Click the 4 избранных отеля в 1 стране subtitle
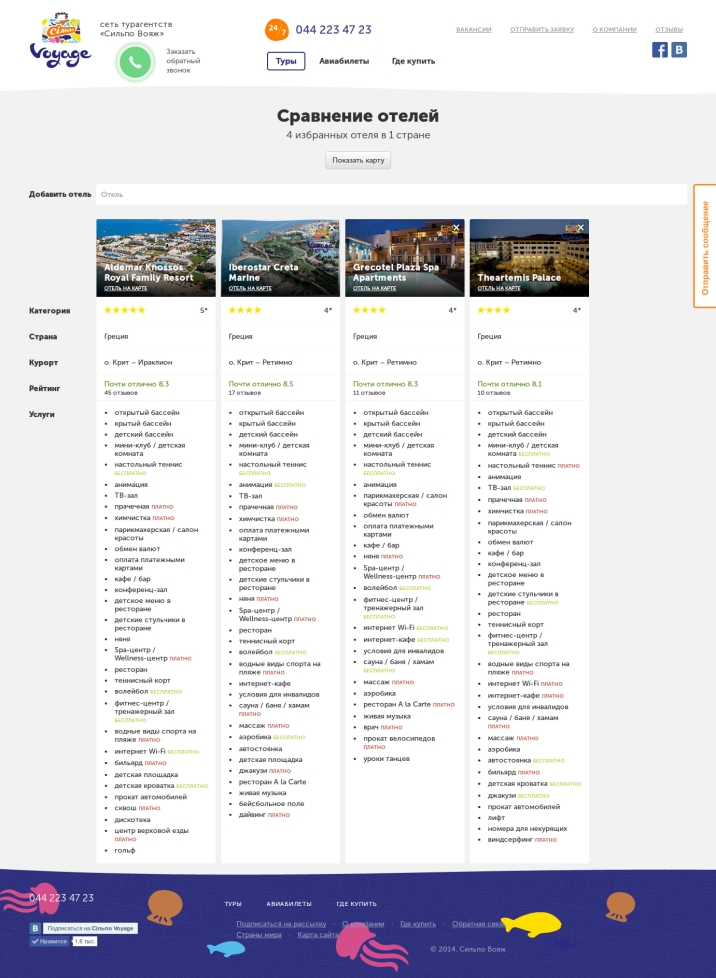This screenshot has height=978, width=716. (x=358, y=135)
